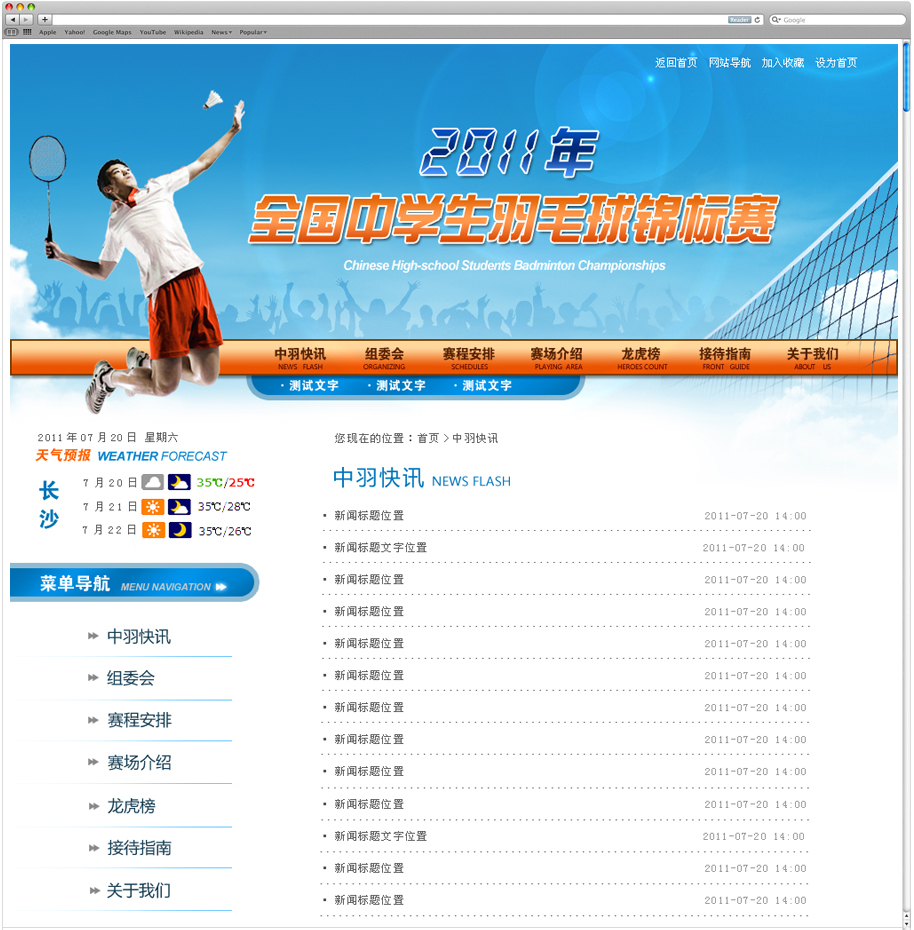Image resolution: width=914 pixels, height=930 pixels.
Task: Click the sunny daytime icon for July 21
Action: 152,506
